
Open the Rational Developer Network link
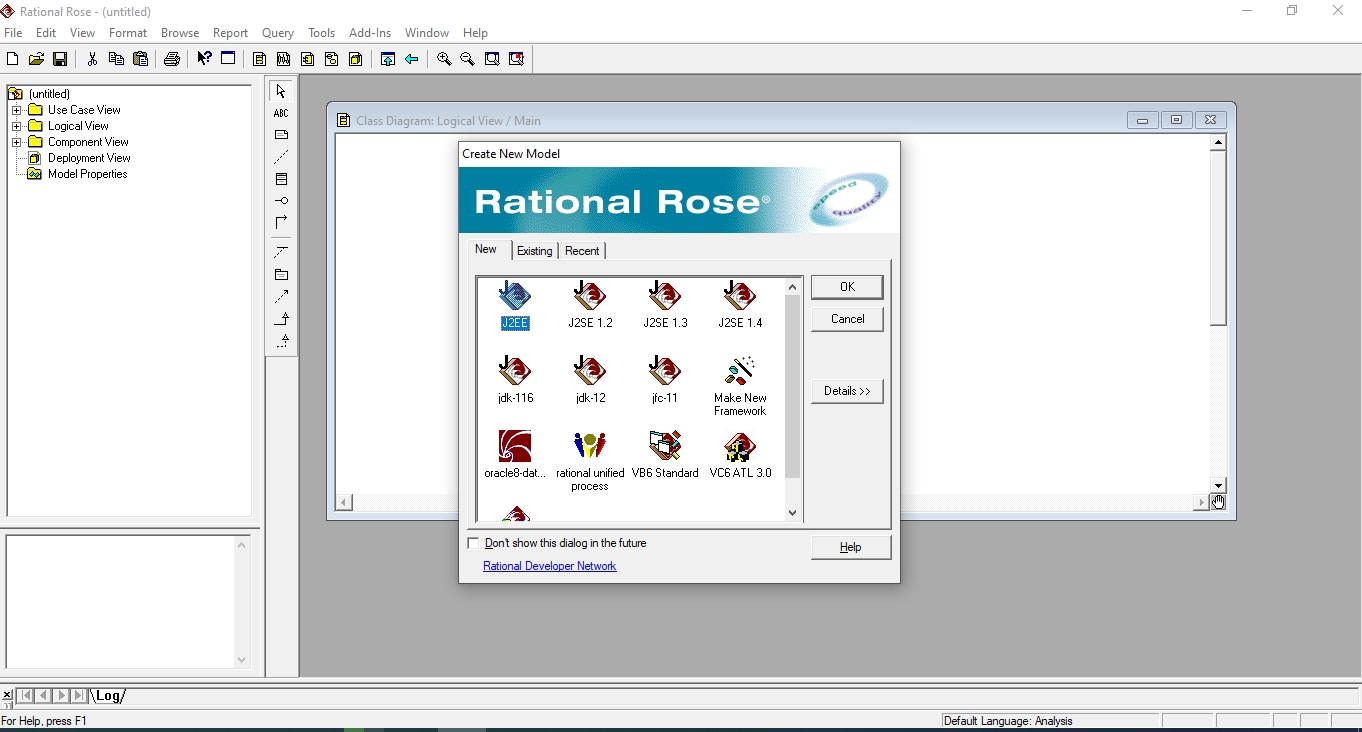pyautogui.click(x=550, y=566)
